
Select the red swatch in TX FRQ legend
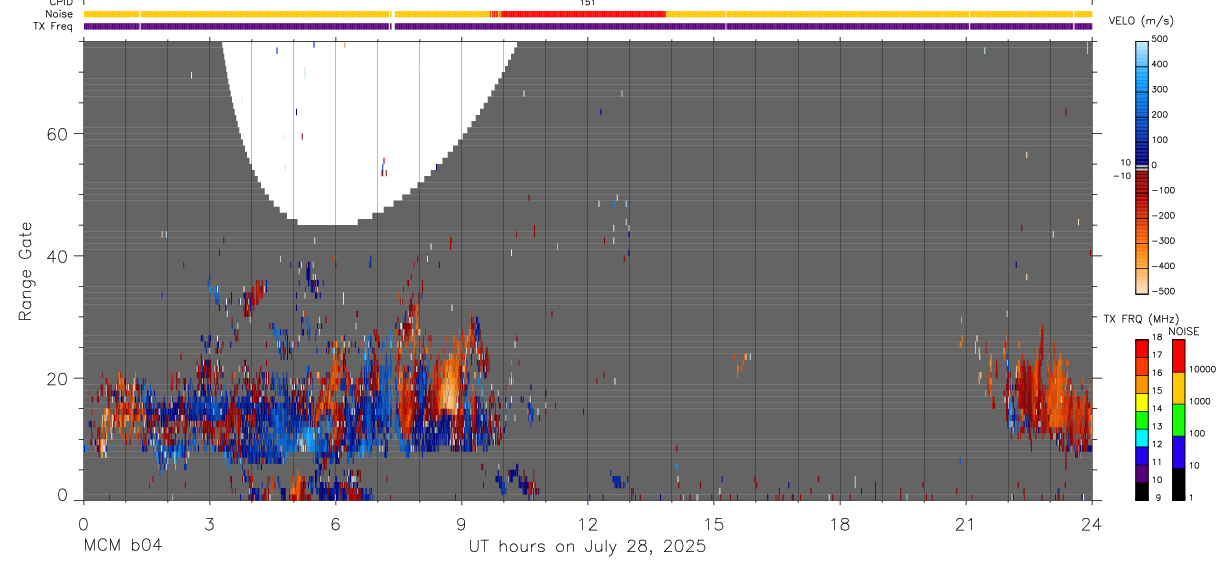(1143, 348)
